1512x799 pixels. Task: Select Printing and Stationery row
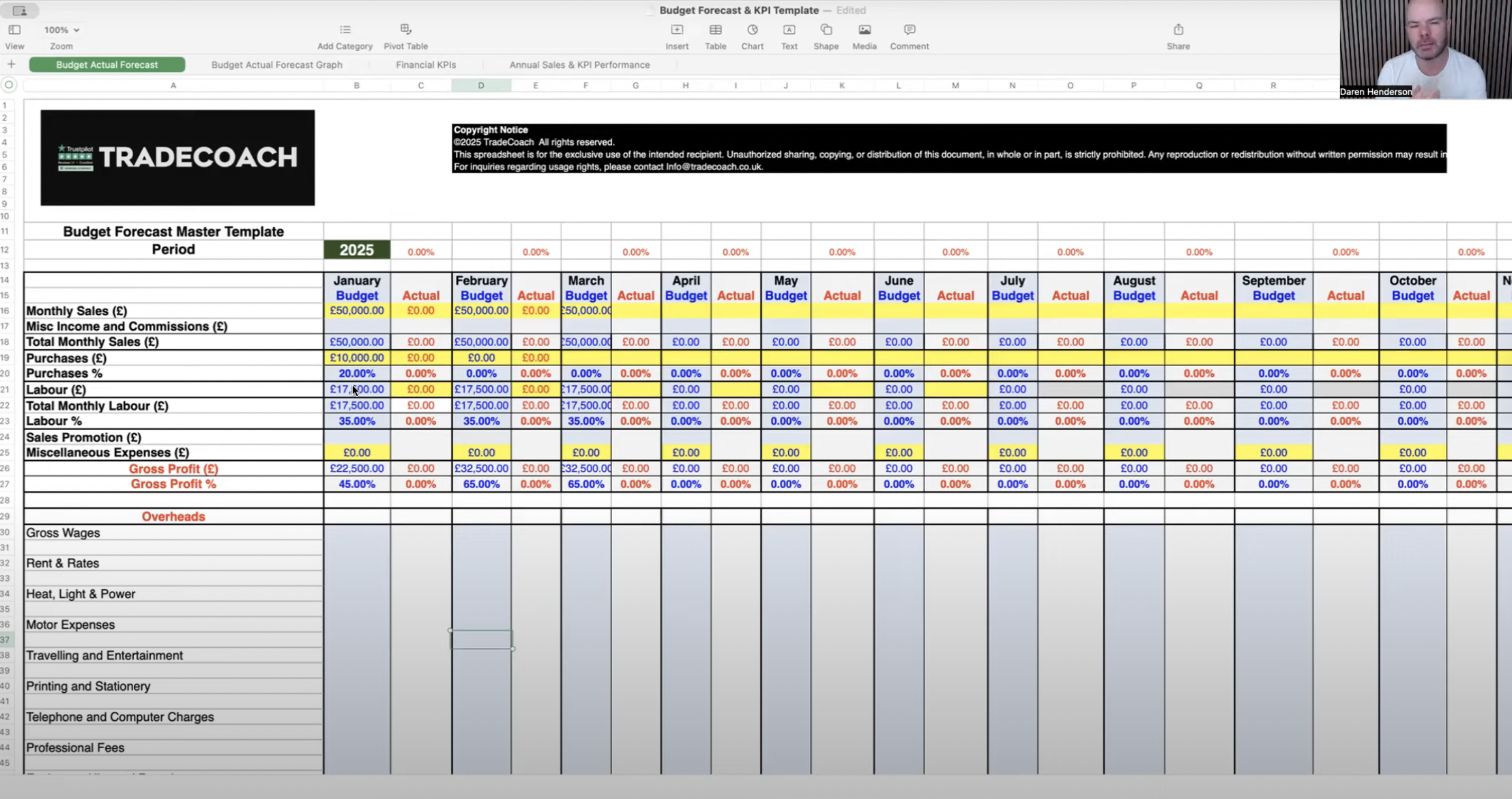(x=174, y=686)
